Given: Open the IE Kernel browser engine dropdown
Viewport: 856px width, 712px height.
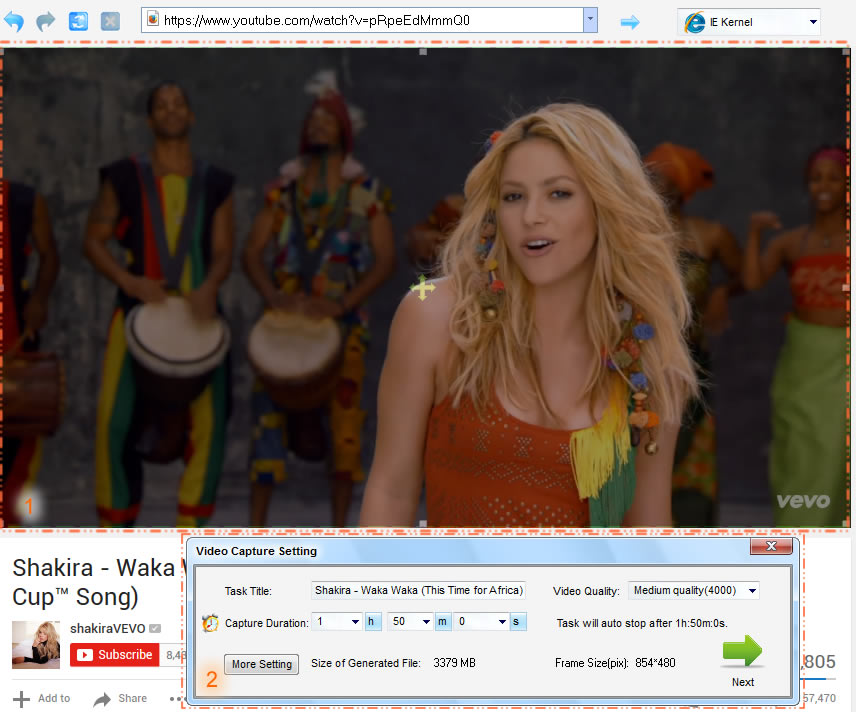Looking at the screenshot, I should coord(813,22).
